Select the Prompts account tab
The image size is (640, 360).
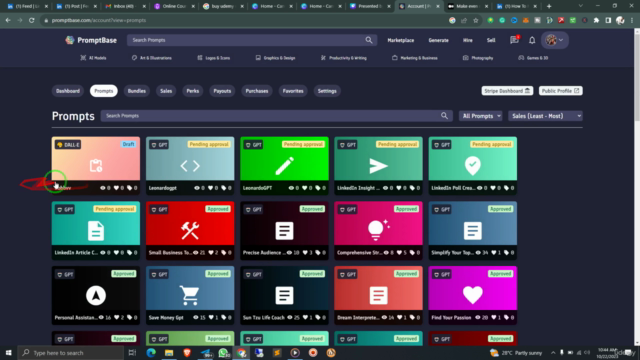coord(104,91)
